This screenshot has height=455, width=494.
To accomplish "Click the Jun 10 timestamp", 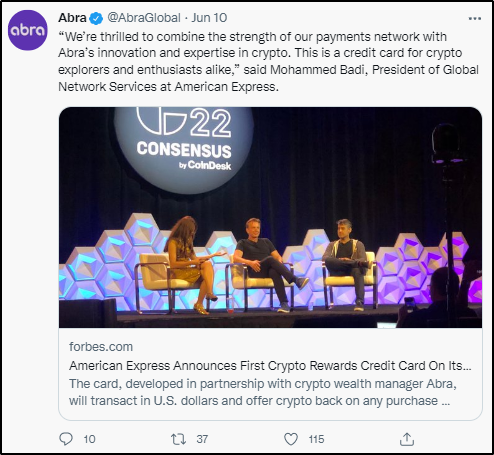I will (209, 18).
